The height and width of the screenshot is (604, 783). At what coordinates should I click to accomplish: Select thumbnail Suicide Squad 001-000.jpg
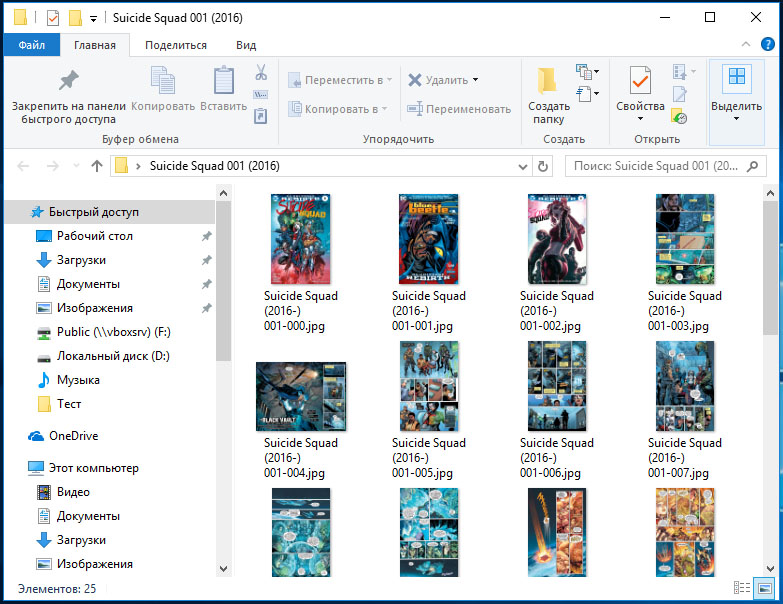(x=301, y=239)
